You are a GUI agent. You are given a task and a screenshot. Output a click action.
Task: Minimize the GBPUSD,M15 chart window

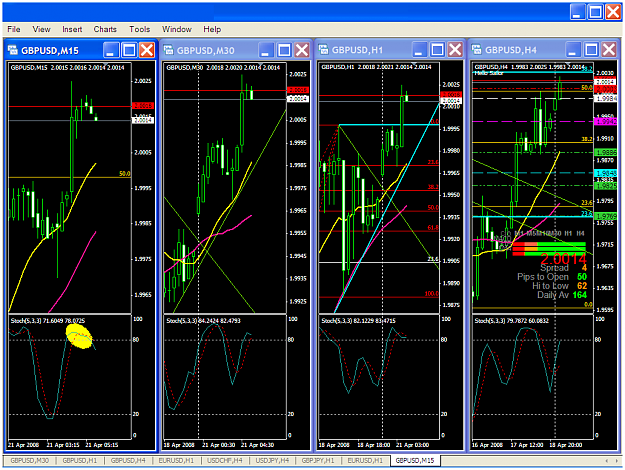(x=111, y=50)
